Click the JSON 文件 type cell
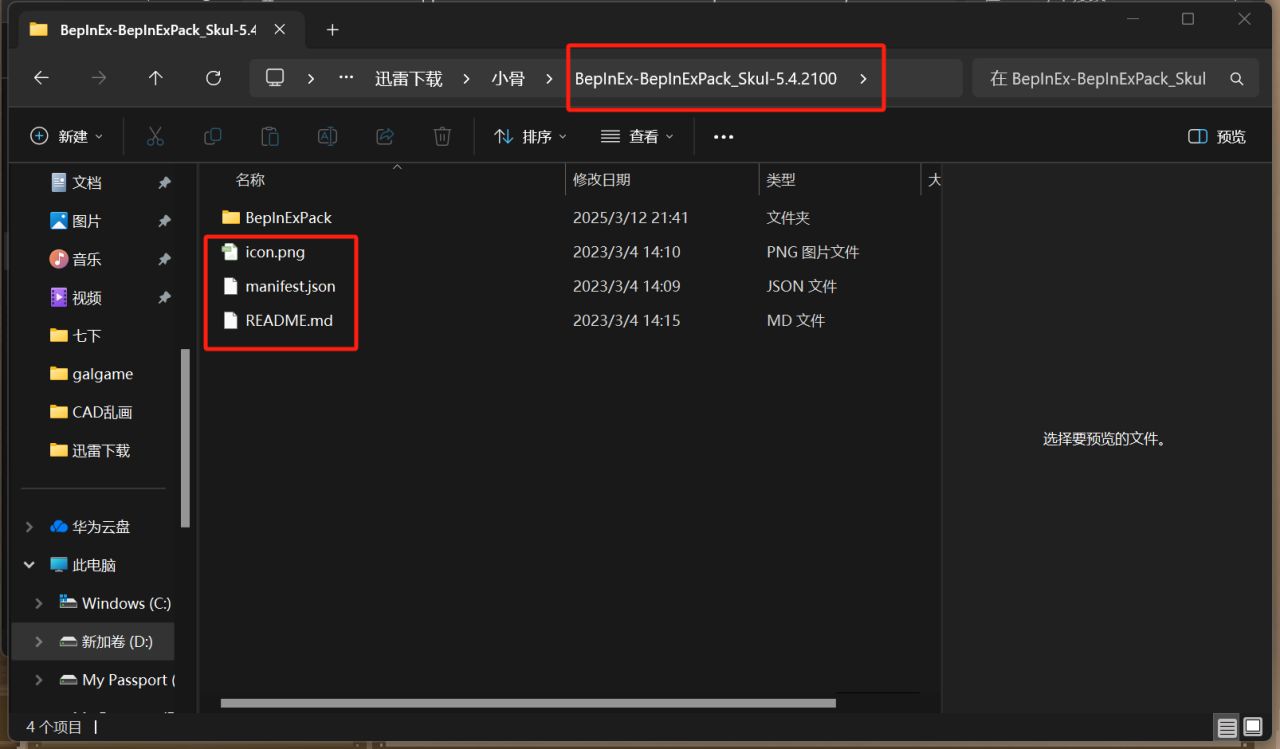Image resolution: width=1280 pixels, height=749 pixels. coord(801,286)
